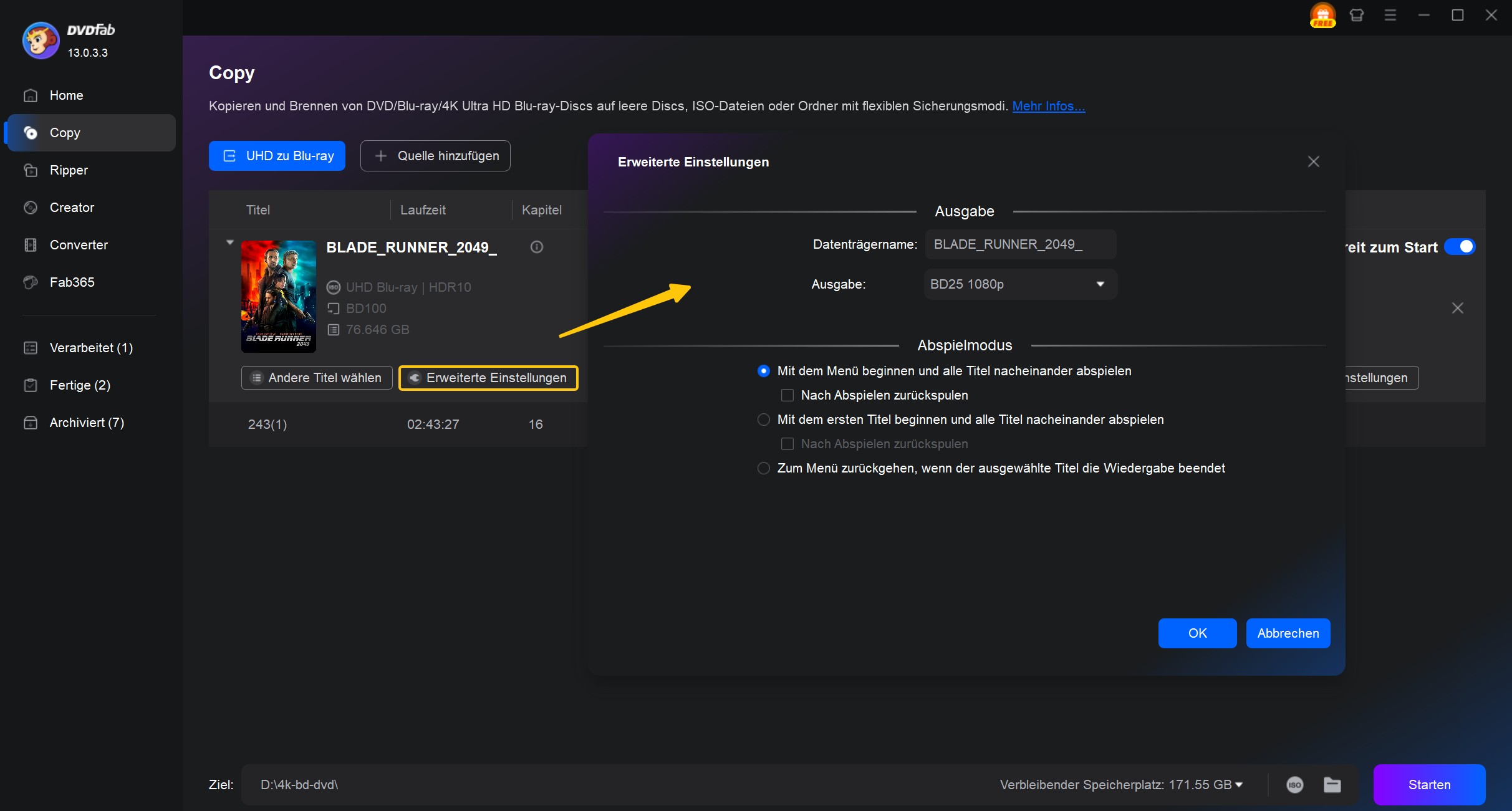Screen dimensions: 1512x811
Task: Toggle the 'Bereit zum Start' switch off
Action: click(x=1460, y=247)
